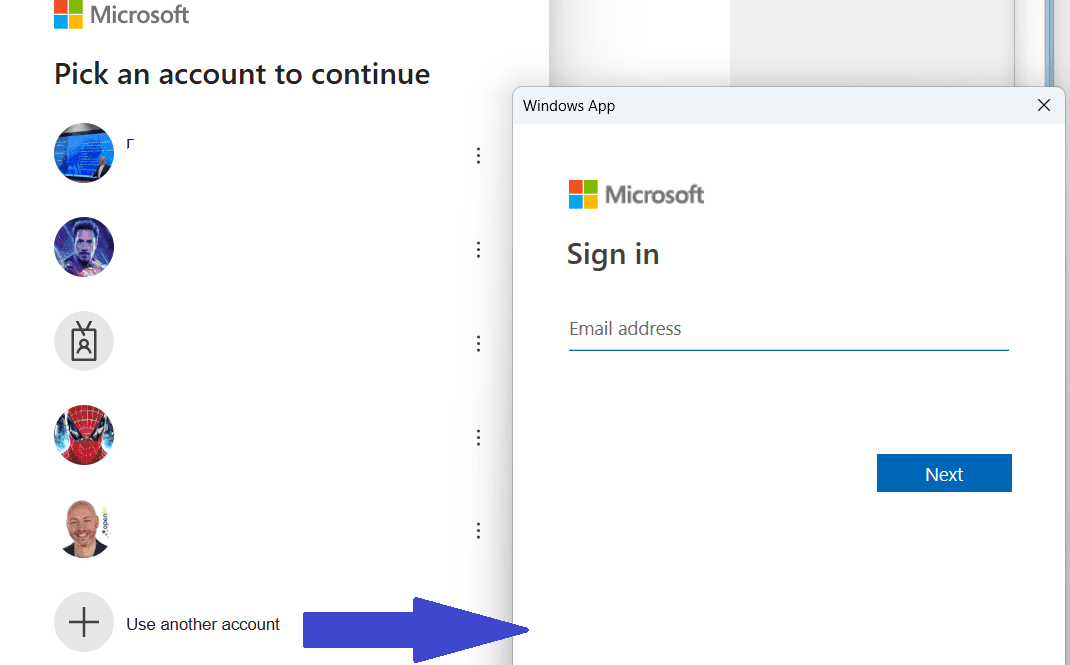The width and height of the screenshot is (1070, 665).
Task: Click the Microsoft logo in sign-in dialog
Action: tap(637, 194)
